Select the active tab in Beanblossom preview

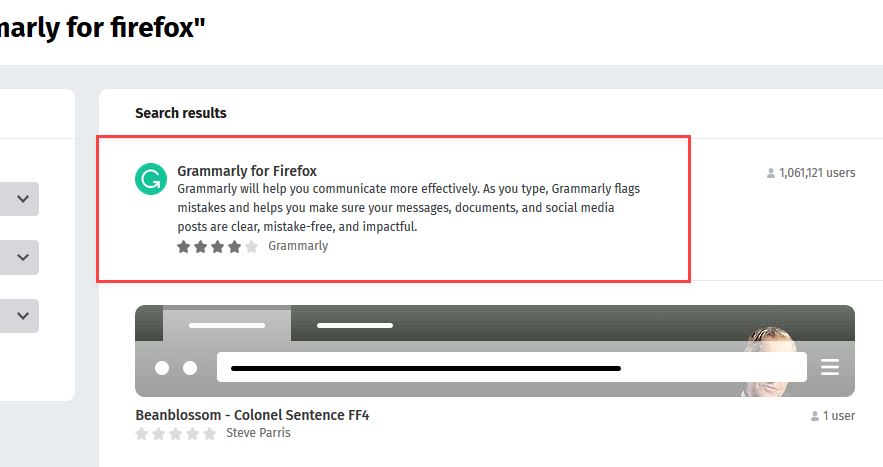click(x=227, y=325)
